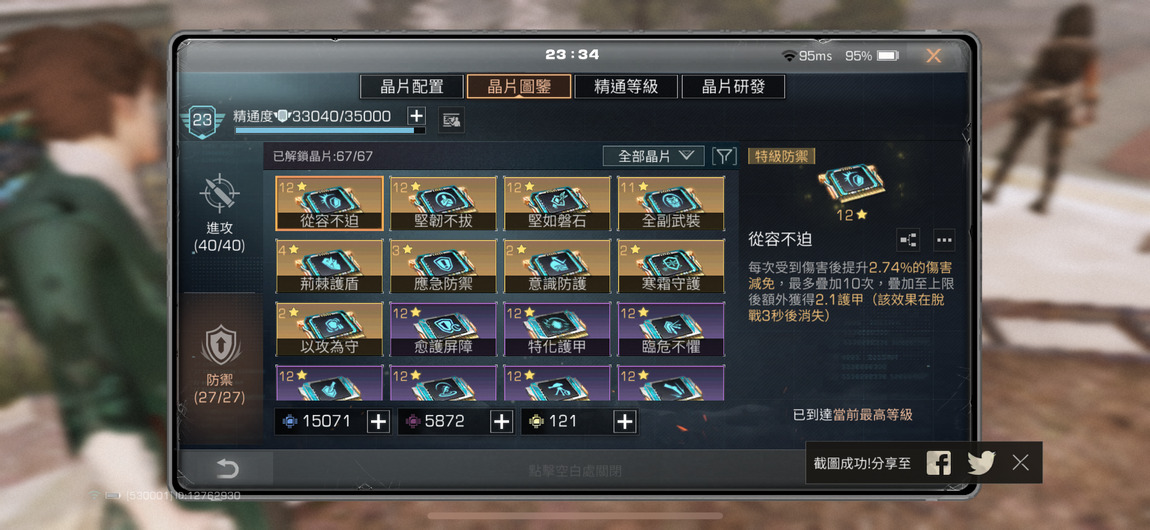Add more gold currency 121
Viewport: 1150px width, 530px height.
pyautogui.click(x=624, y=422)
